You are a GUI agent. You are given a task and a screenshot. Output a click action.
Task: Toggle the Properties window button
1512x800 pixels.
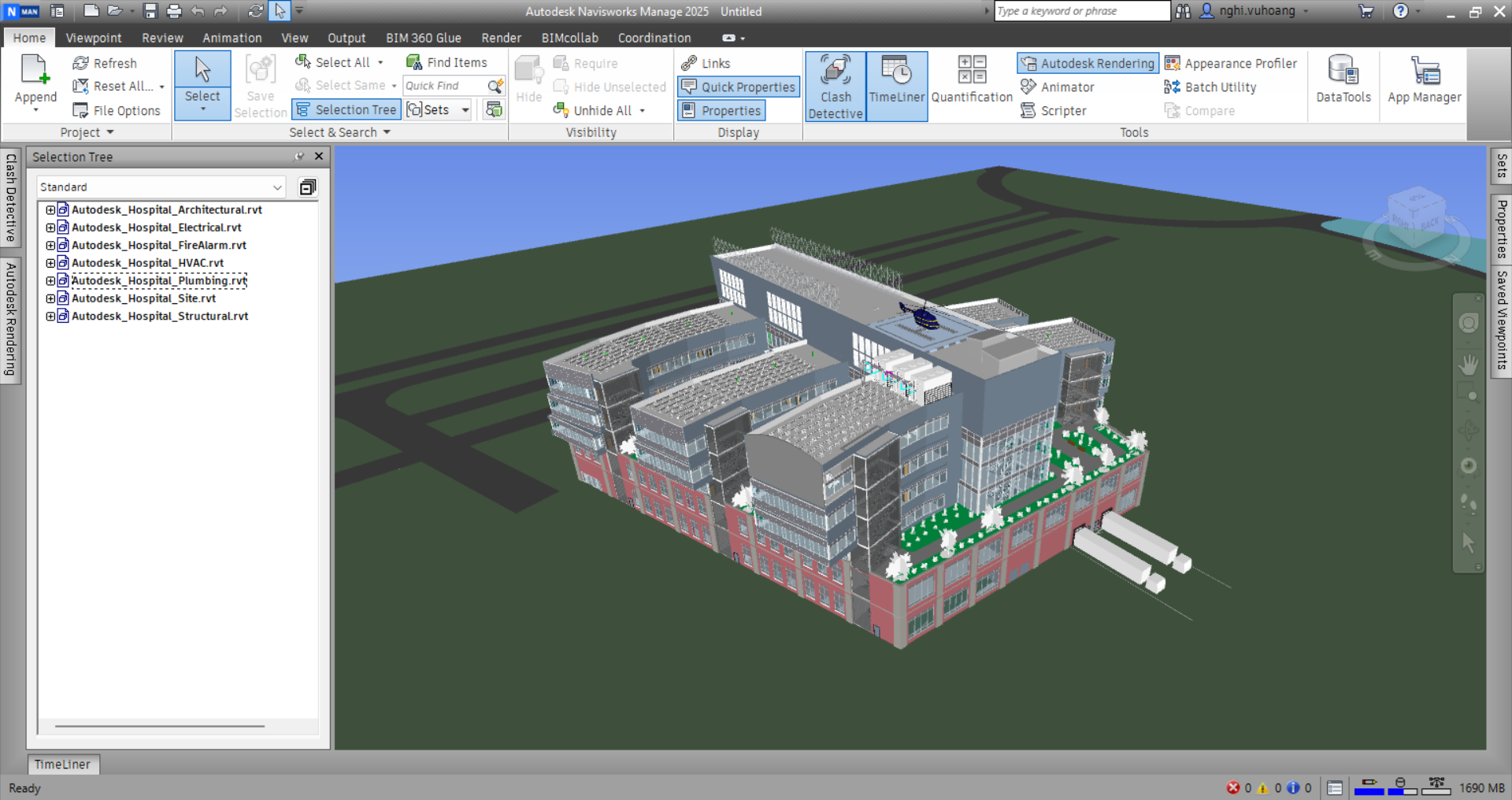point(722,110)
